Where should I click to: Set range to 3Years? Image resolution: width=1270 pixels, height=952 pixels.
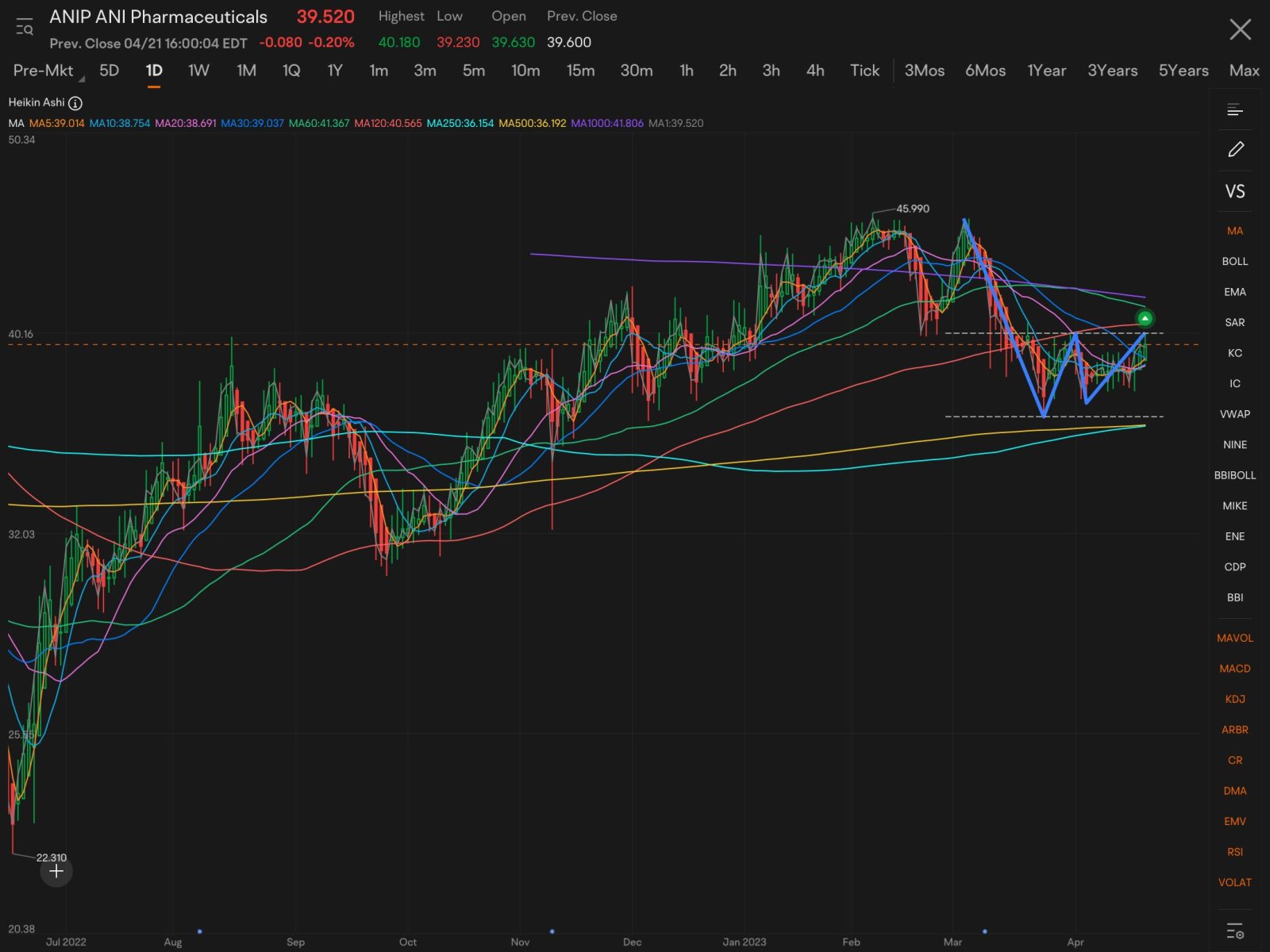click(1112, 71)
